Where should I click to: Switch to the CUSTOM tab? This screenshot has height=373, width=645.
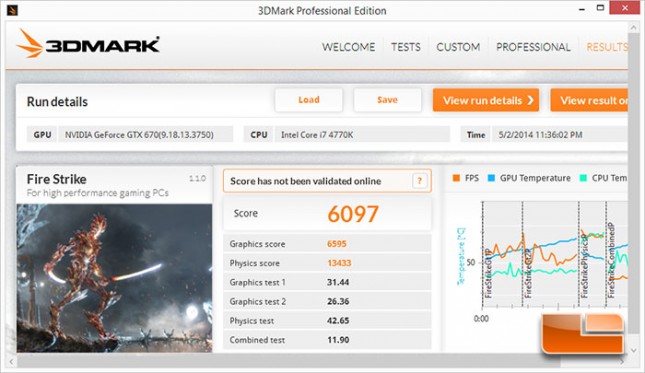coord(458,47)
